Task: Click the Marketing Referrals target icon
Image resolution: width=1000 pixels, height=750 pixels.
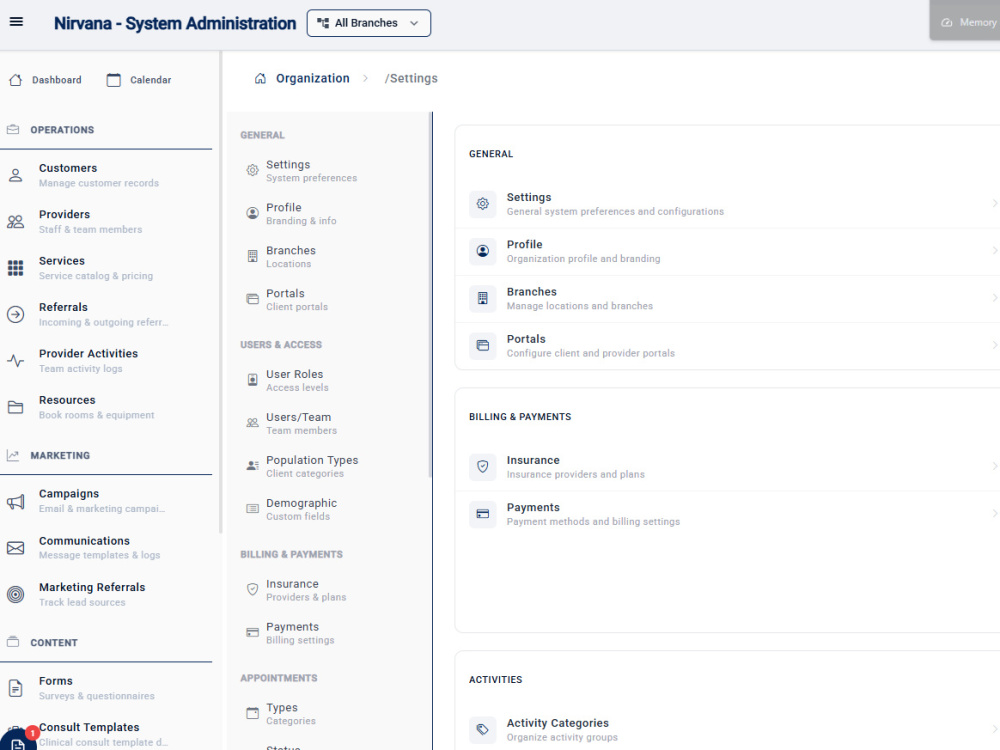Action: point(15,594)
